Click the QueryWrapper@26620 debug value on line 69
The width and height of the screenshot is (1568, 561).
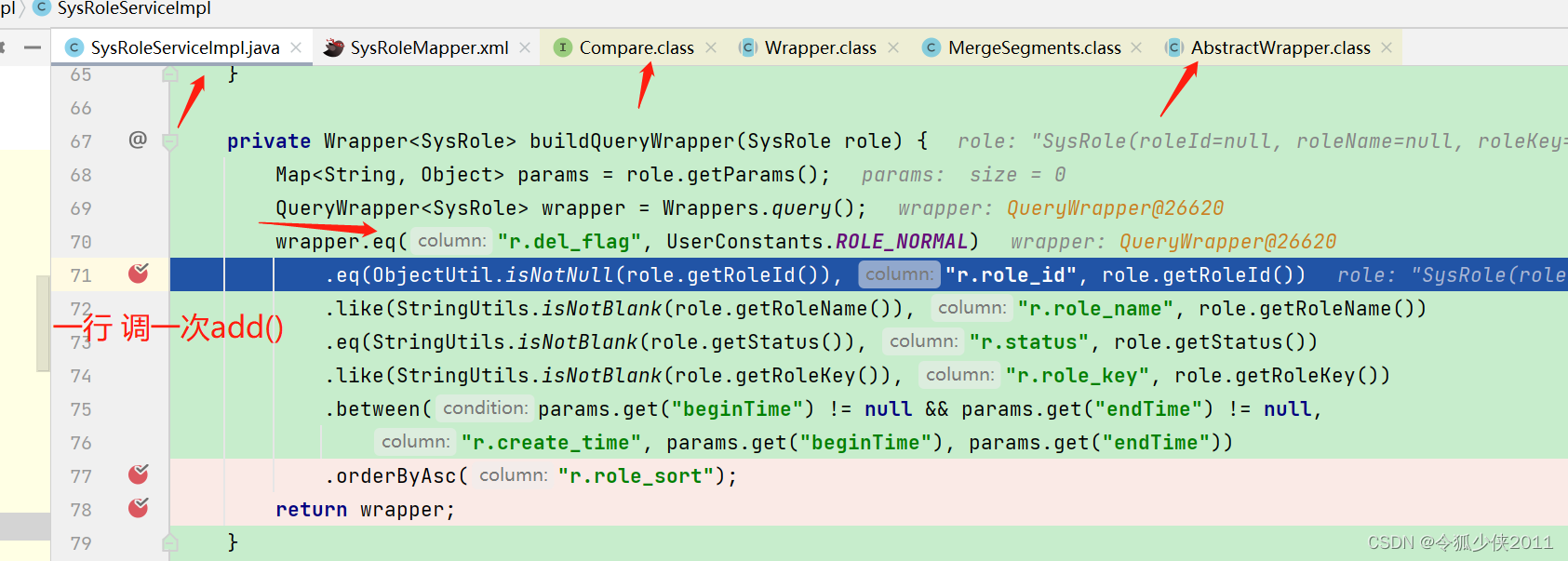click(1115, 208)
